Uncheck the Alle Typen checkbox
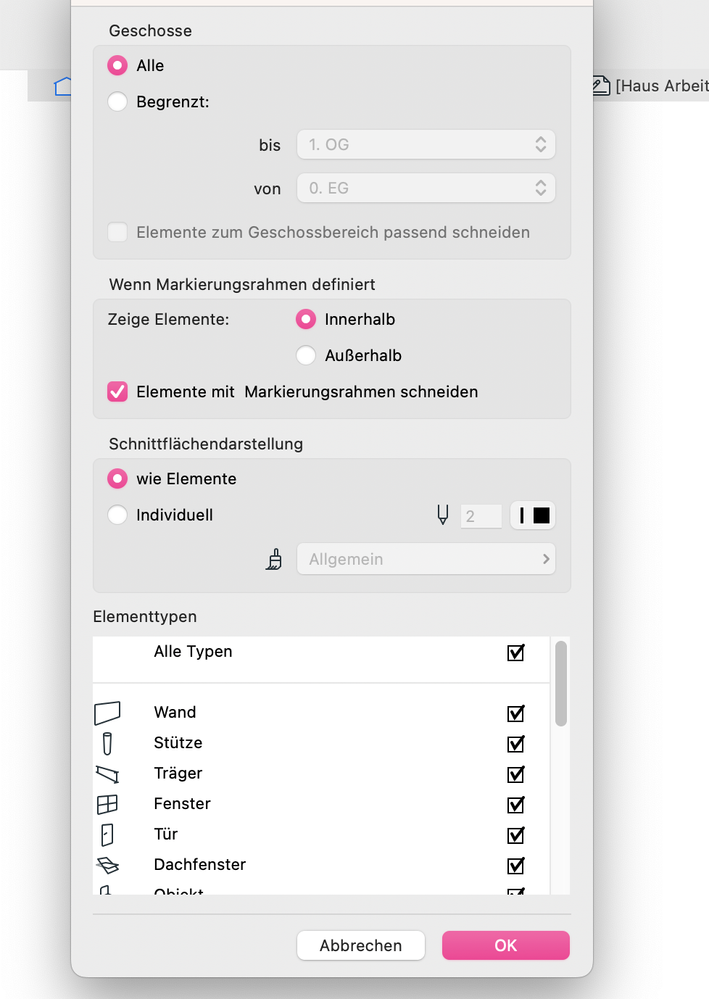Image resolution: width=709 pixels, height=999 pixels. (x=516, y=652)
